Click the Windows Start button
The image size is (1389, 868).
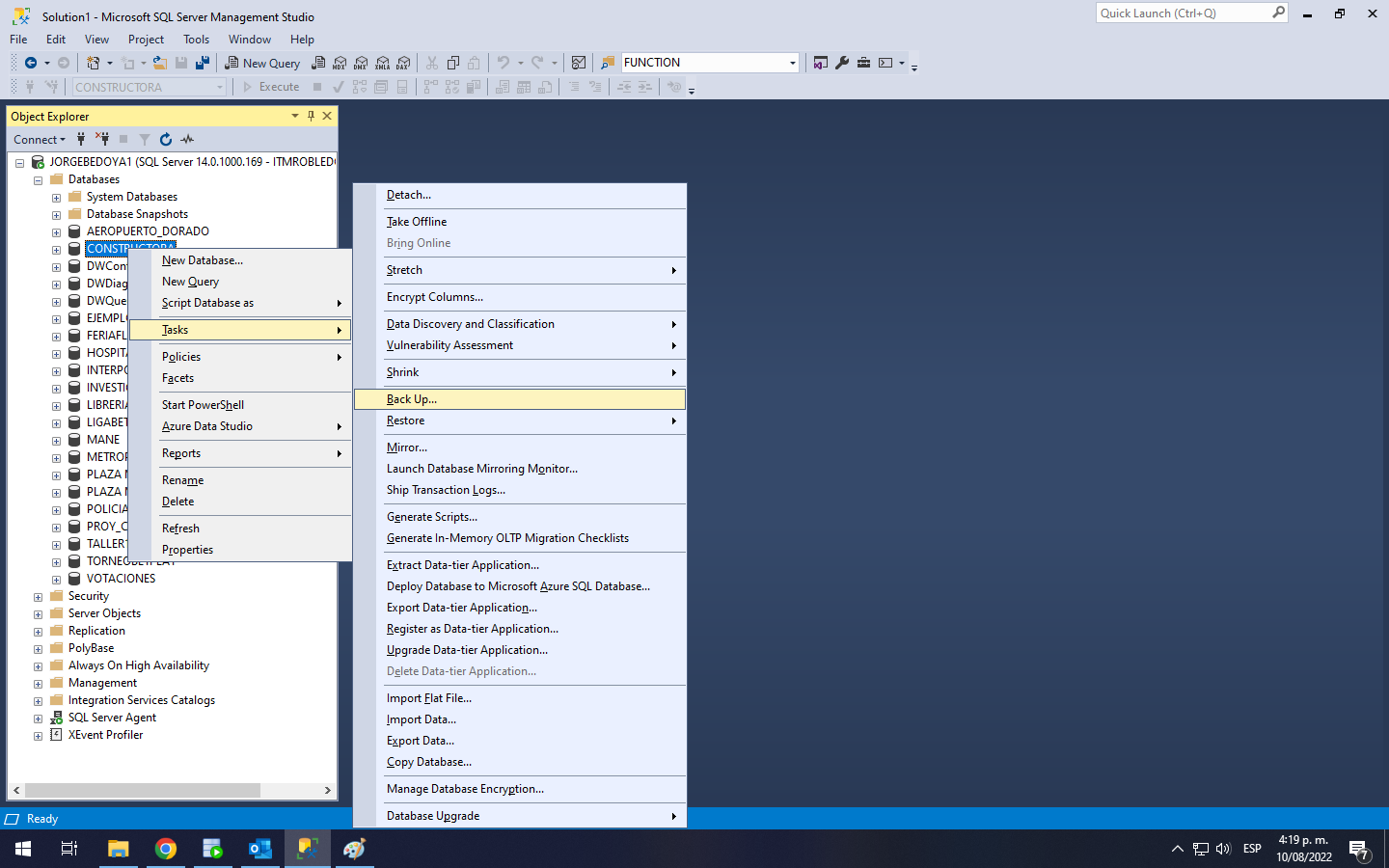click(23, 849)
